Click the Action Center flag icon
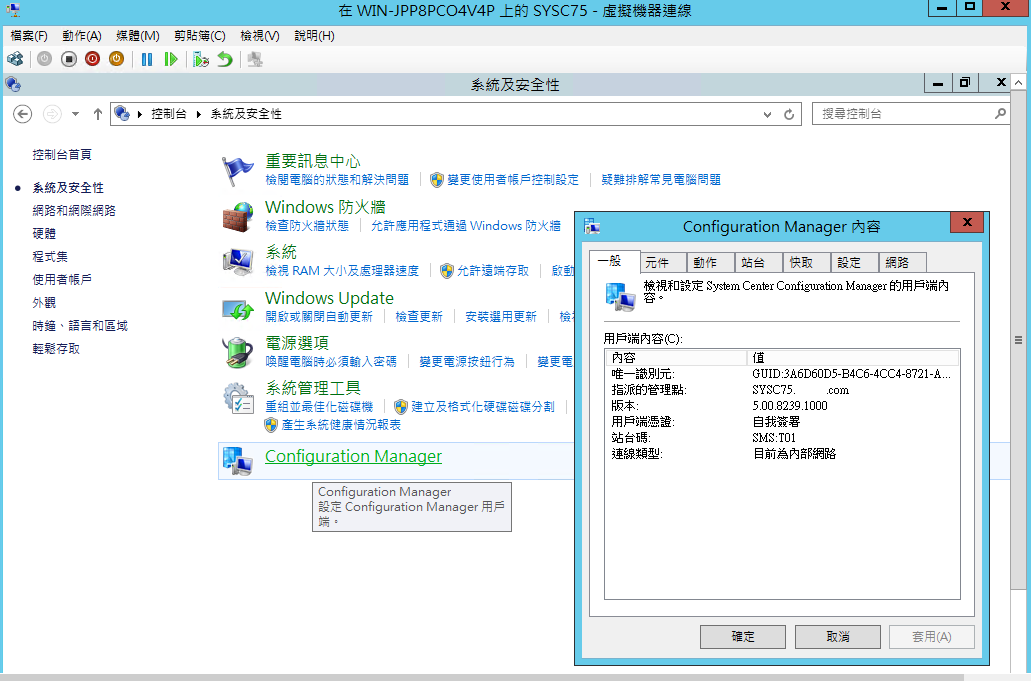 [x=237, y=171]
